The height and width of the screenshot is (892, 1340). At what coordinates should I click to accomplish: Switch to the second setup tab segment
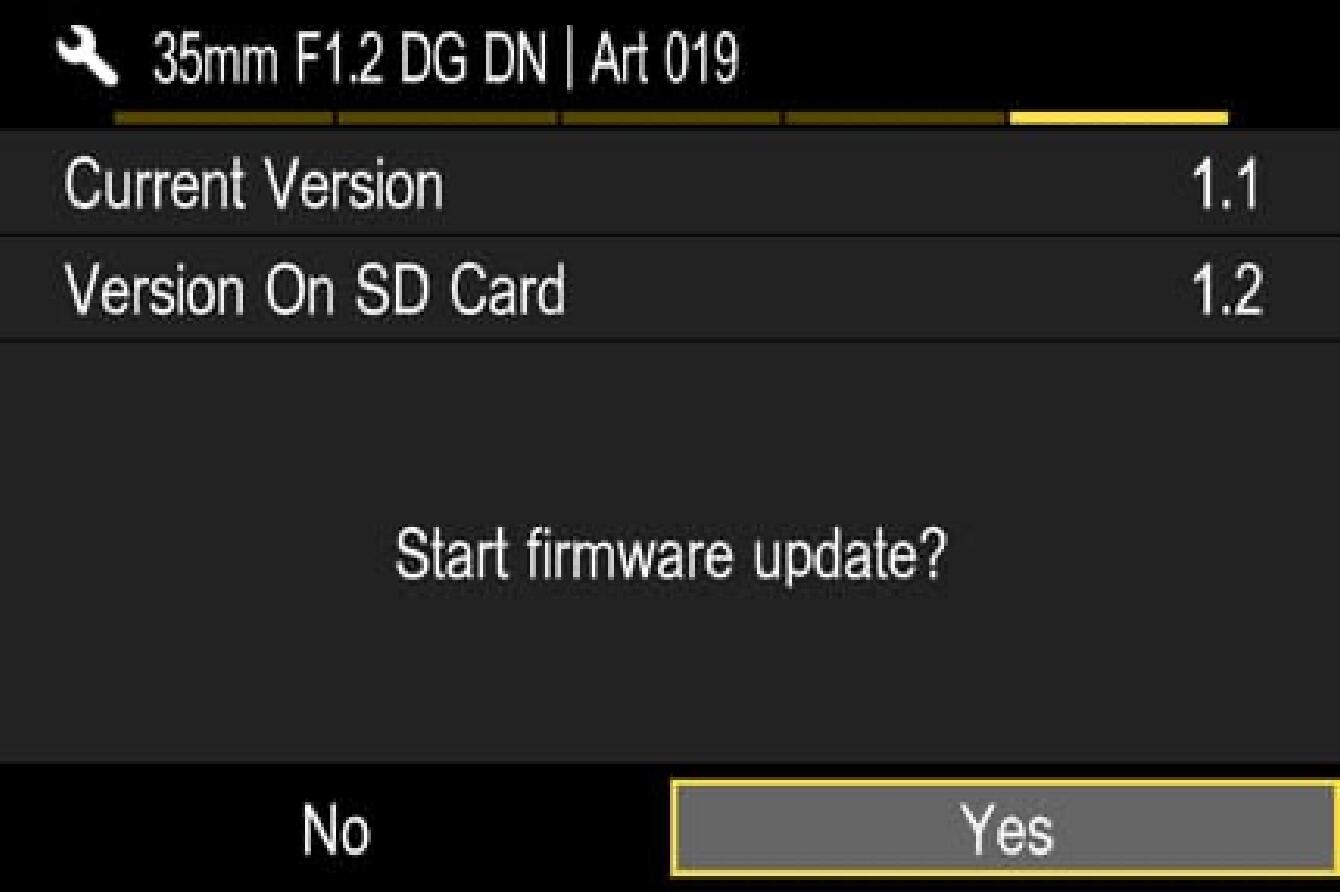(x=447, y=118)
